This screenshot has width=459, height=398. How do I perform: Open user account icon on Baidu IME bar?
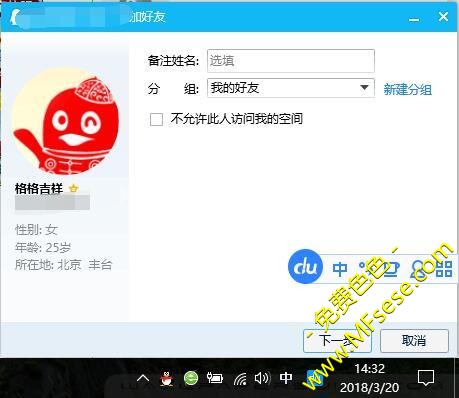coord(419,269)
